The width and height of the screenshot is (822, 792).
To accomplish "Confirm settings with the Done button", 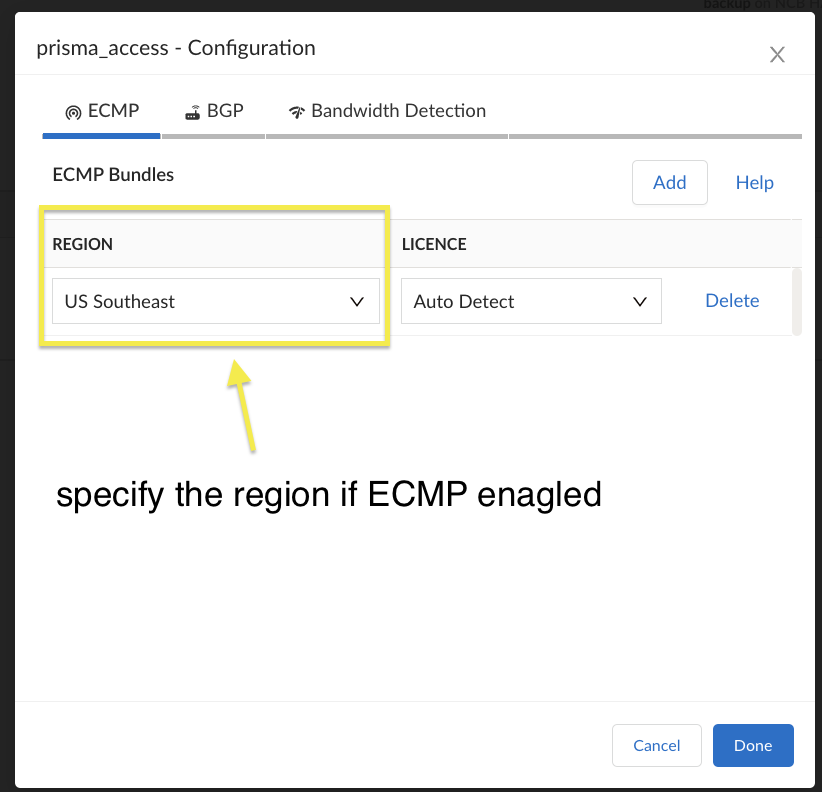I will [x=753, y=745].
